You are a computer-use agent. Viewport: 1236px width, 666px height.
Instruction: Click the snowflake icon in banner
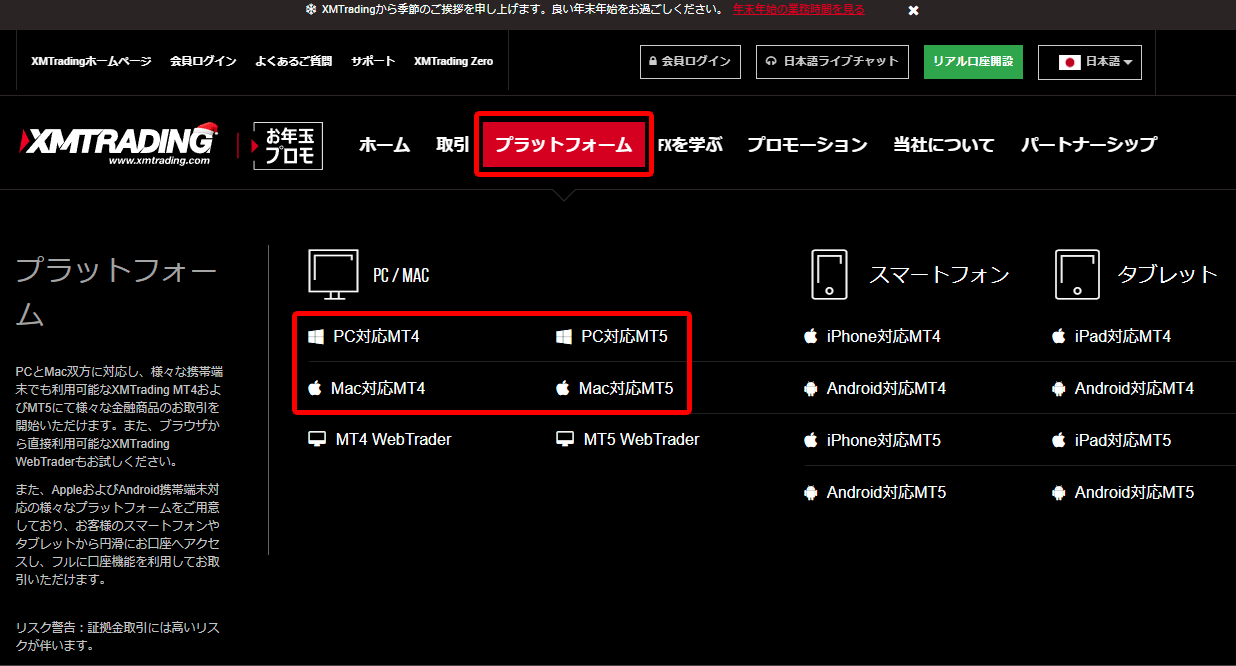click(x=310, y=9)
